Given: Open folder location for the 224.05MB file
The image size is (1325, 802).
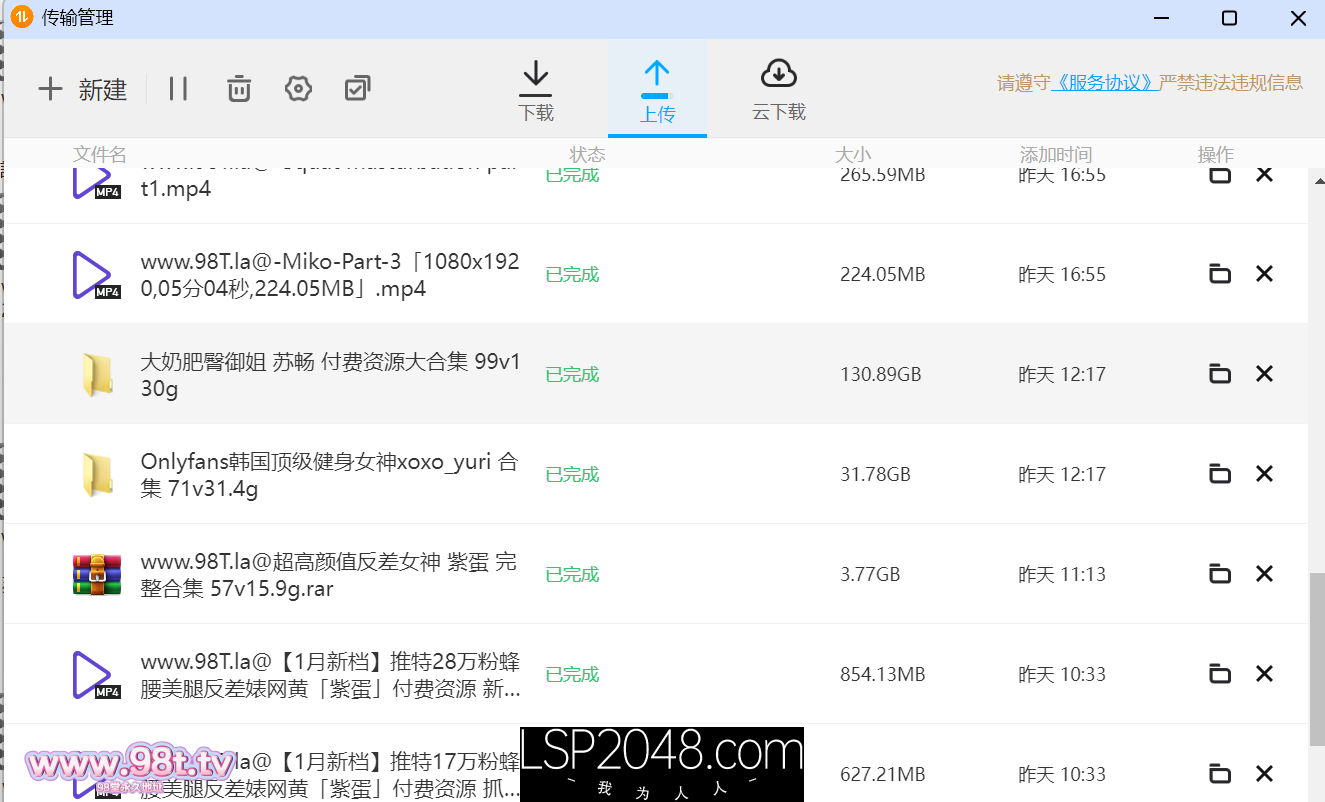Looking at the screenshot, I should pos(1219,274).
